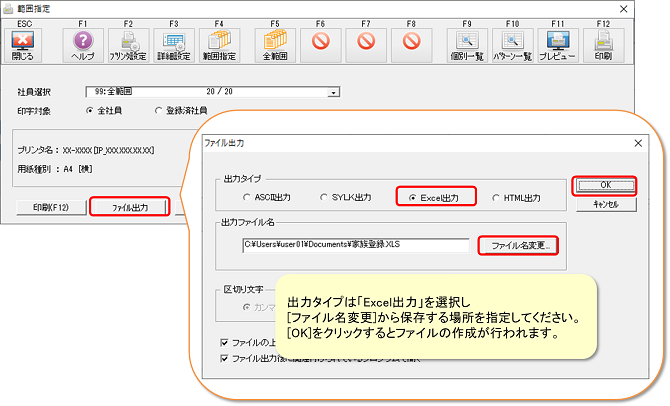Click the 閉じる (close) toolbar icon
670x406 pixels.
tap(23, 43)
